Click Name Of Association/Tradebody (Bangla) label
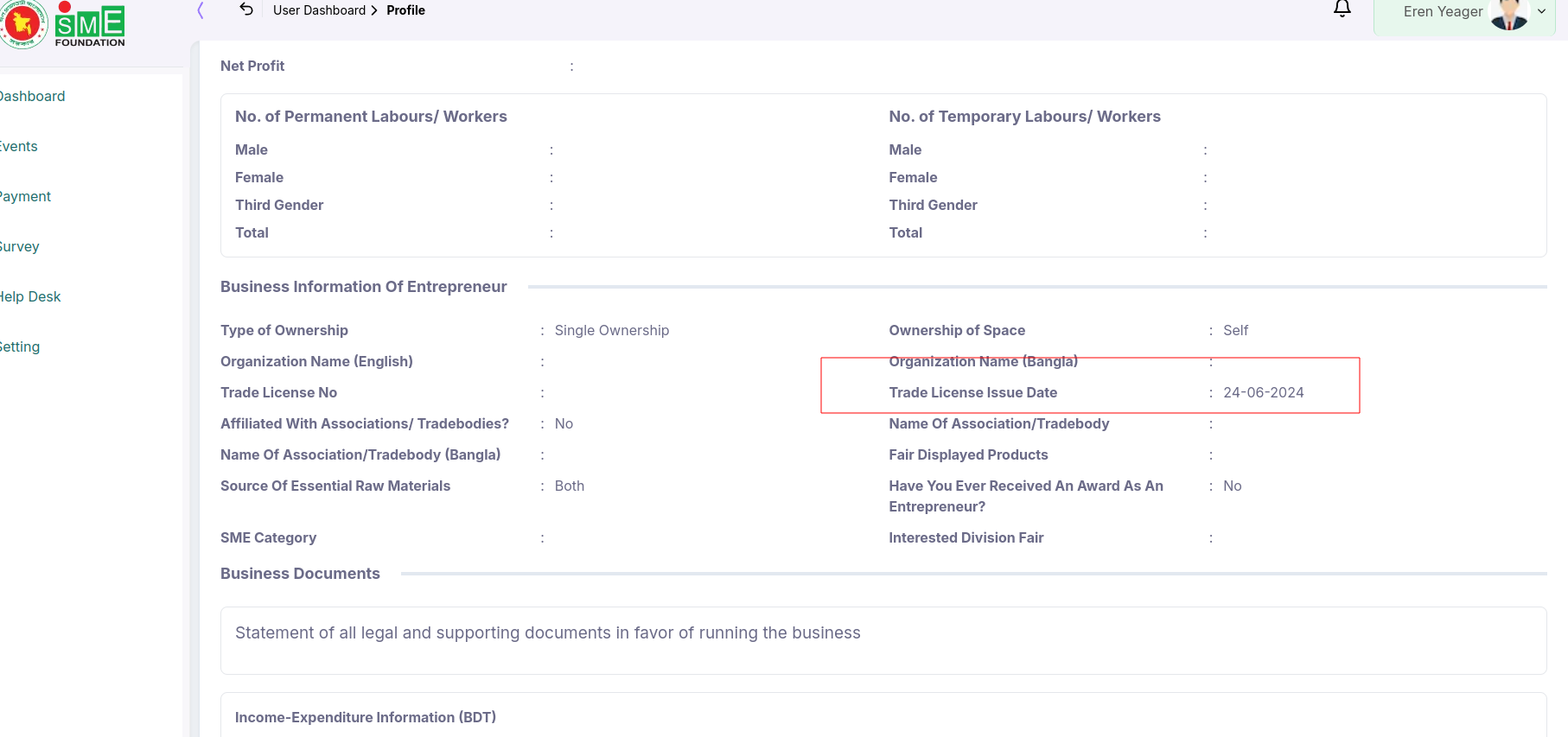 pos(360,454)
